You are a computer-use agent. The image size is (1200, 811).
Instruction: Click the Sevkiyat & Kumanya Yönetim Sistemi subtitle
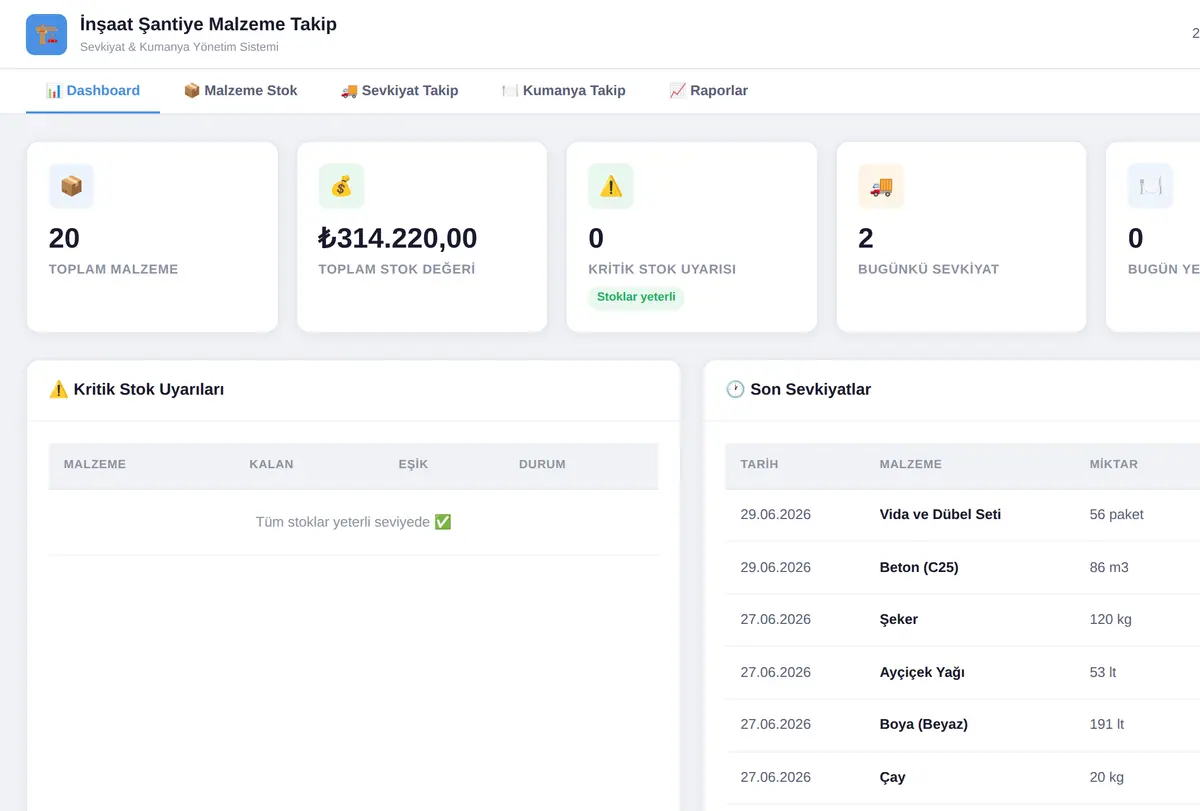coord(179,47)
